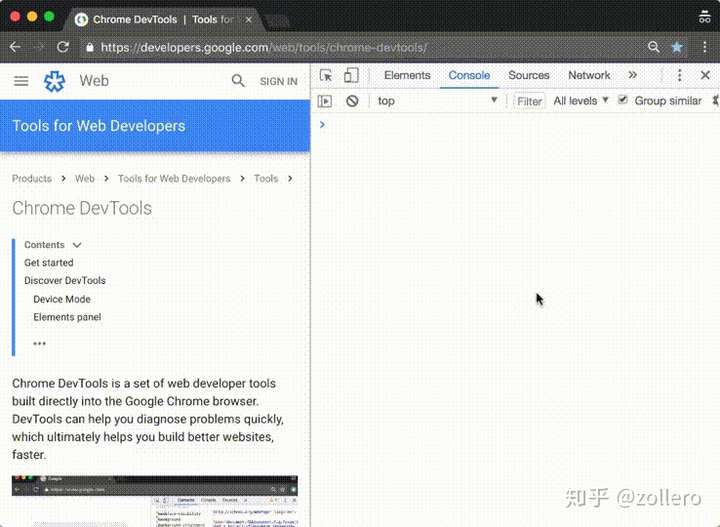Toggle the device toolbar icon
Viewport: 720px width, 527px height.
point(351,75)
